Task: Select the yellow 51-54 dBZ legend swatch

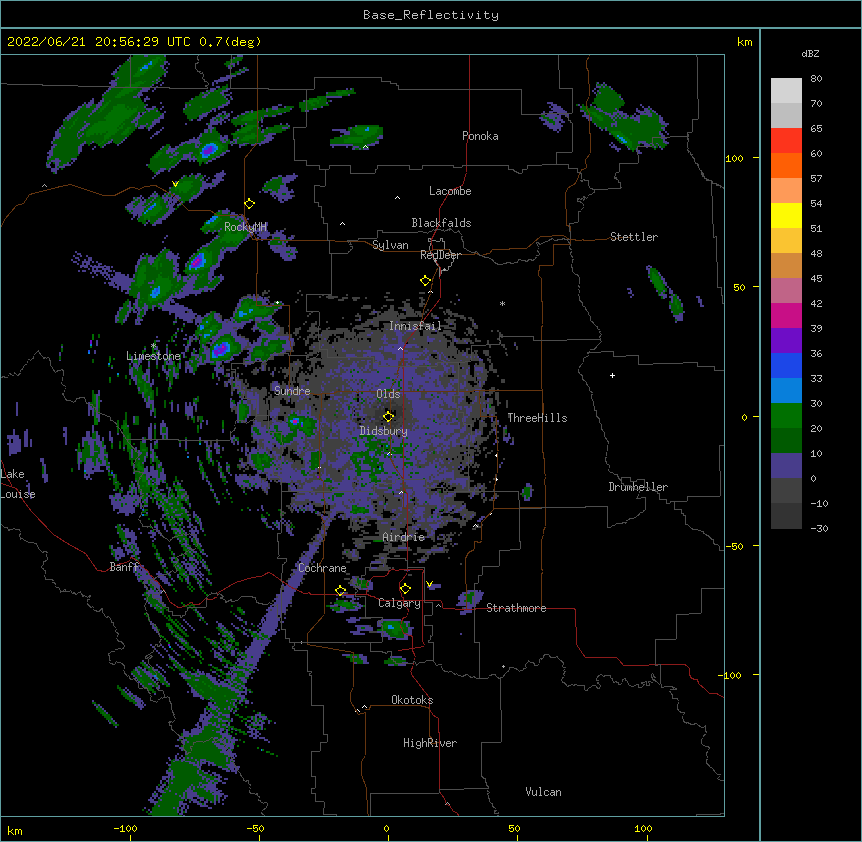Action: tap(786, 215)
